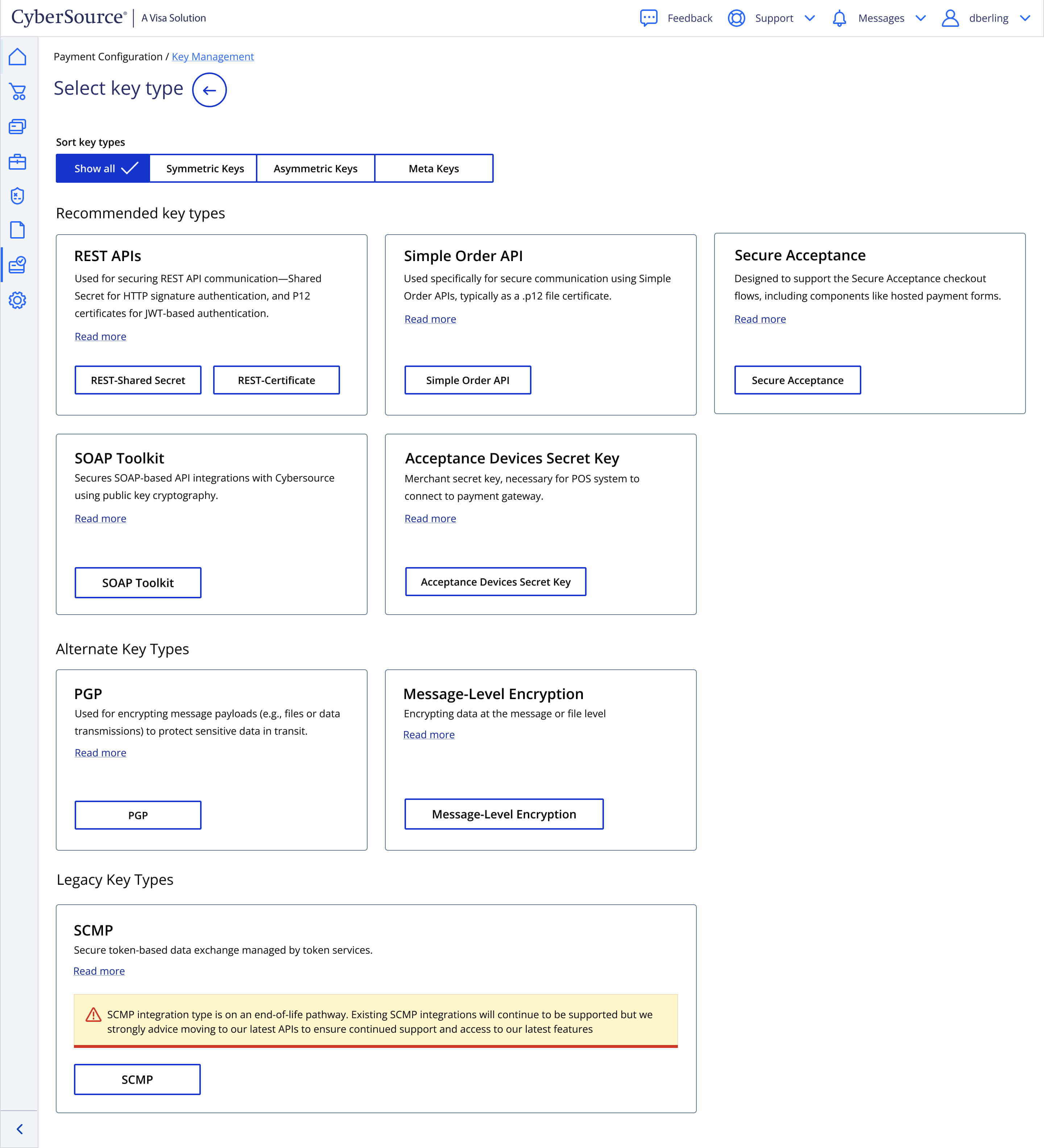Click the back arrow circle button
Viewport: 1044px width, 1148px height.
coord(209,90)
